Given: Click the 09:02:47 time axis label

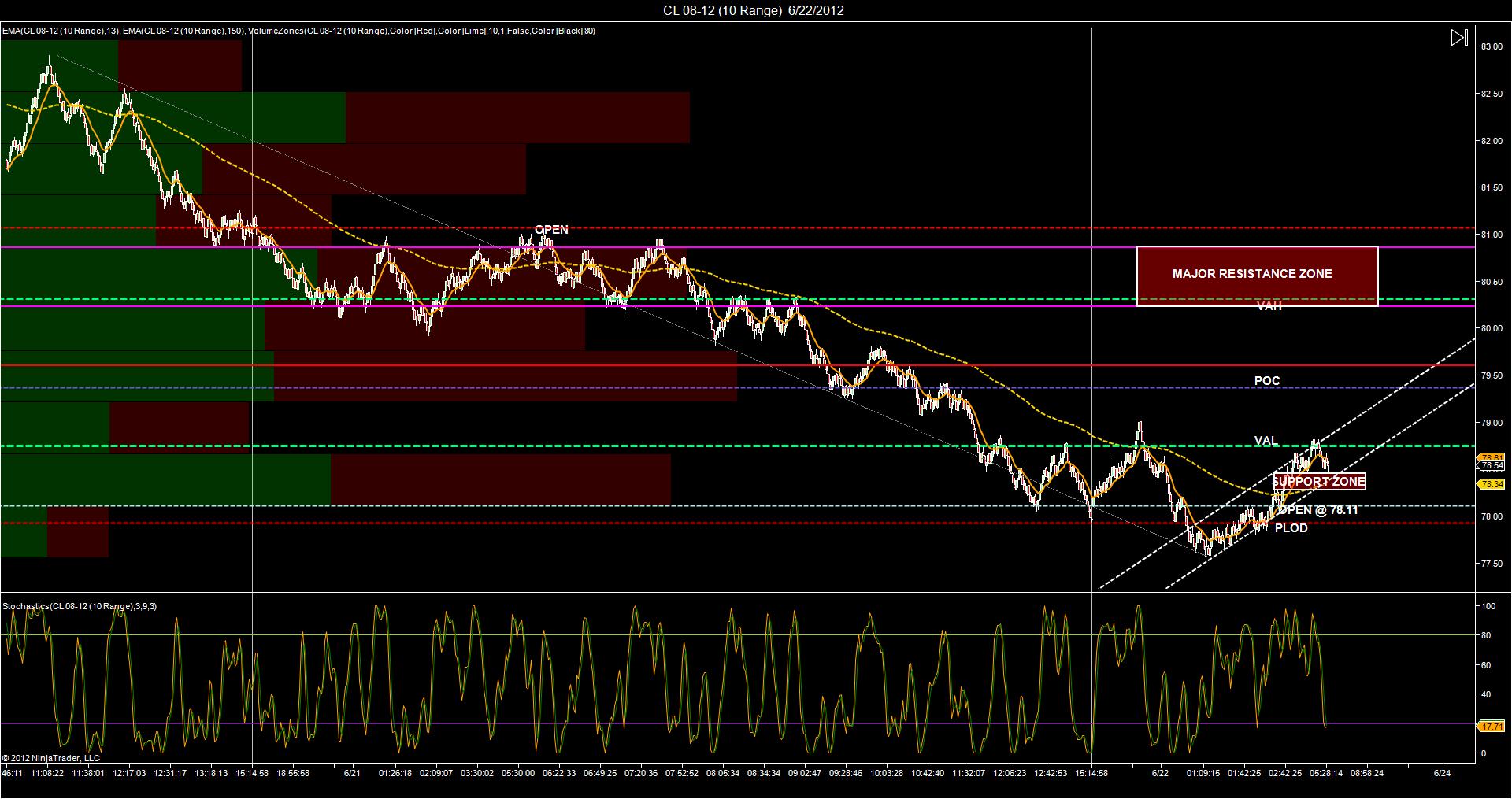Looking at the screenshot, I should (x=805, y=774).
